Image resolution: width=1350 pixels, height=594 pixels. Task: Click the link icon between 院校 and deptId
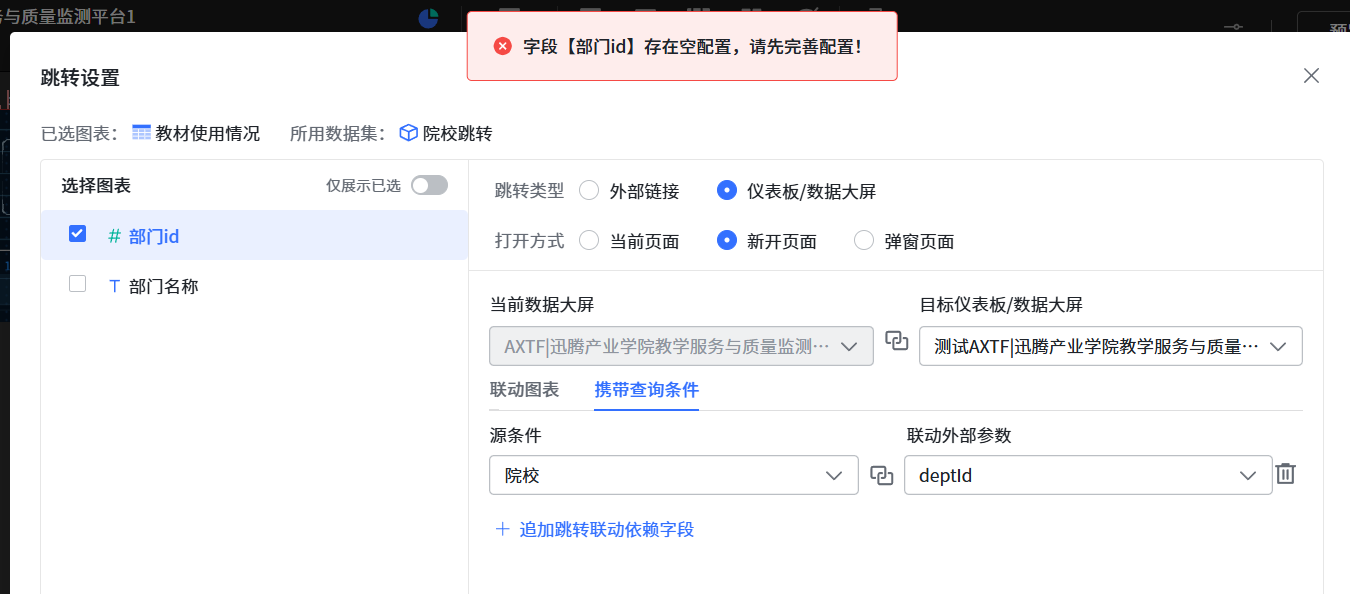click(x=881, y=475)
